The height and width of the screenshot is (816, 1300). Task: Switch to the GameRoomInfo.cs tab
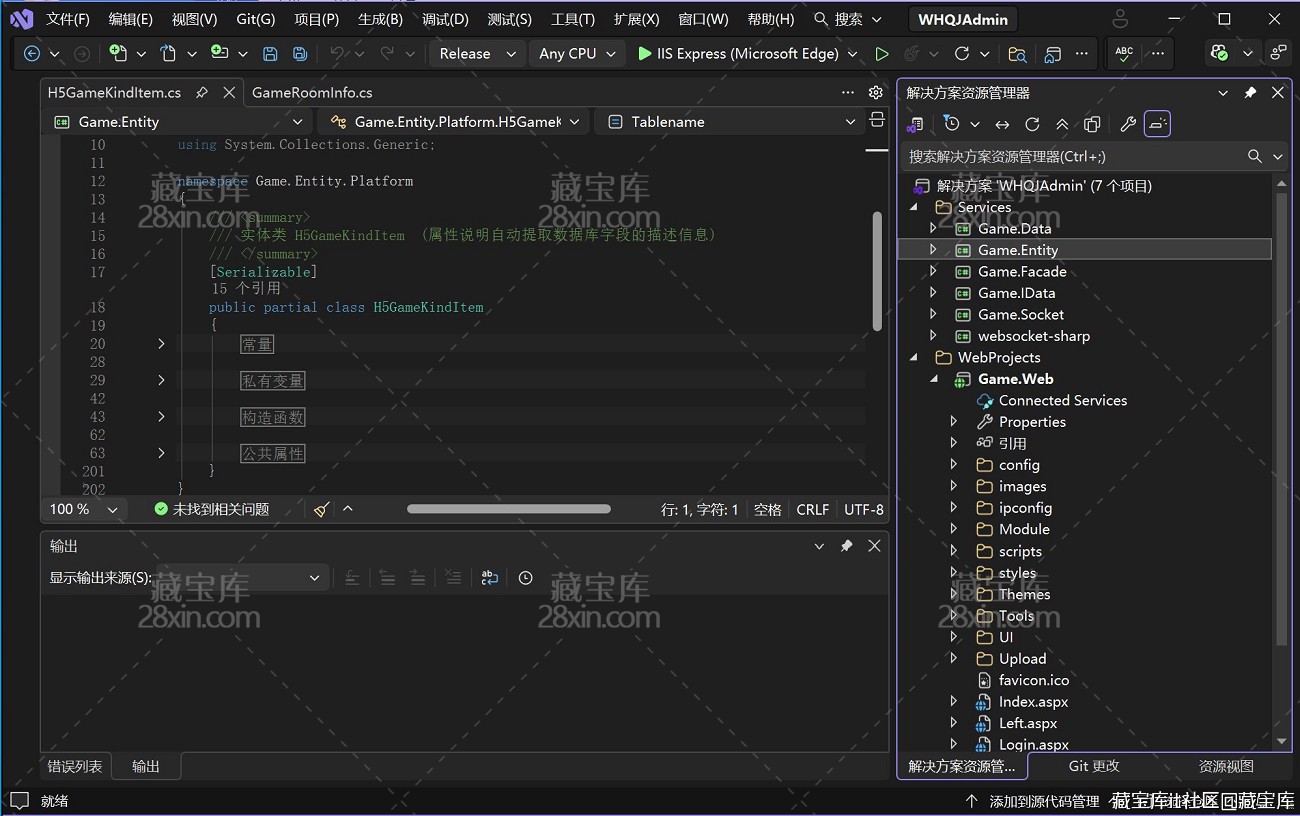pyautogui.click(x=312, y=92)
